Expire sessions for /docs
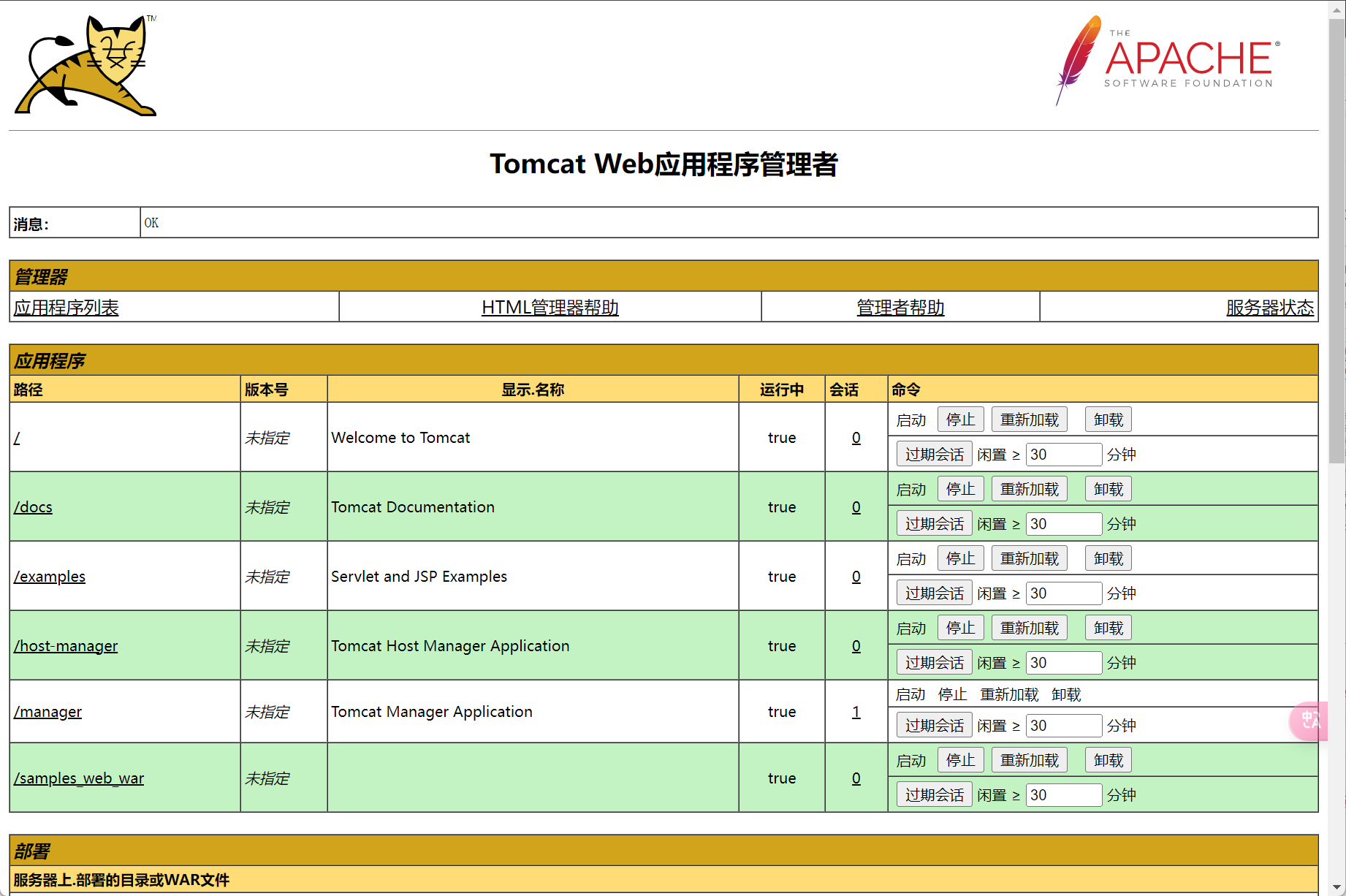Viewport: 1346px width, 896px height. coord(935,523)
